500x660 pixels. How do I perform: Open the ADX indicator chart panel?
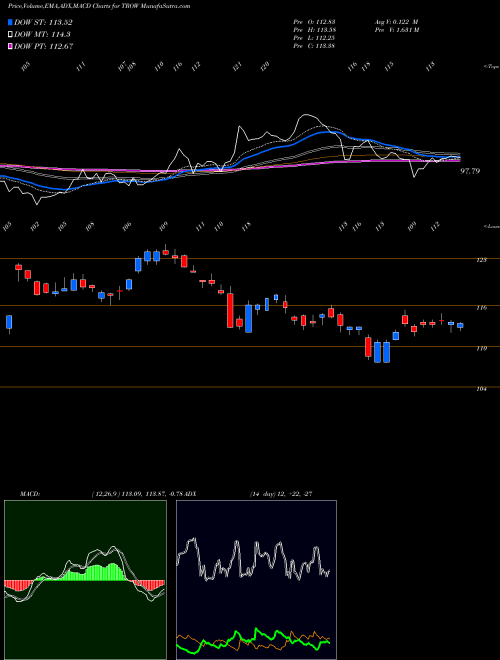(x=256, y=580)
